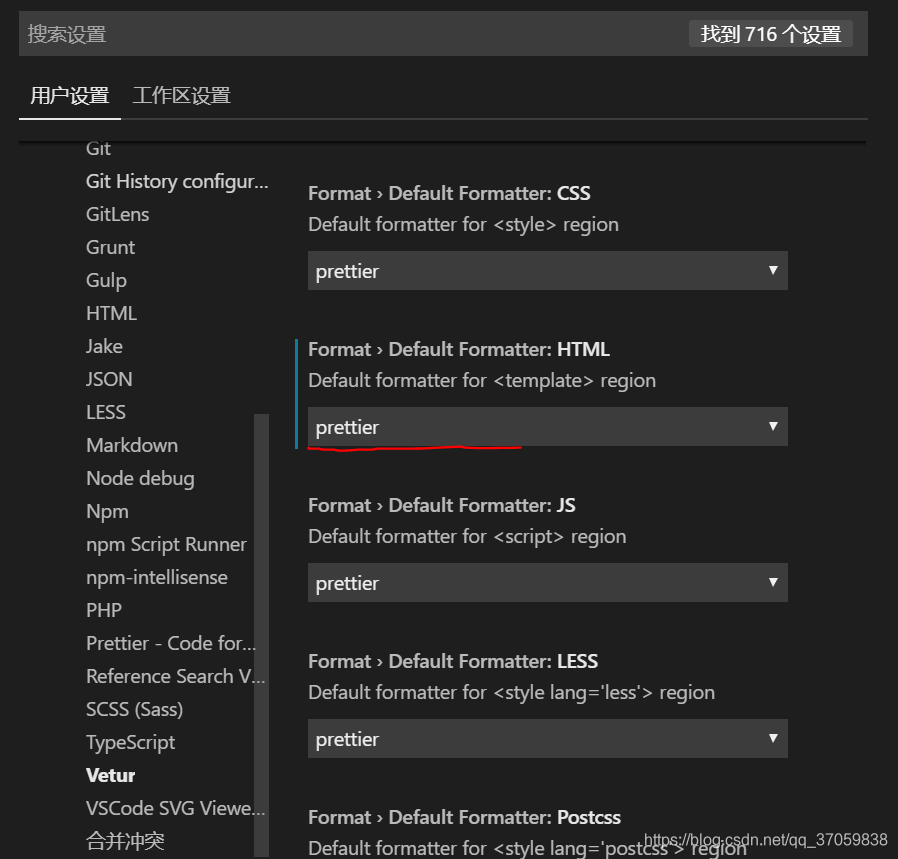The width and height of the screenshot is (898, 859).
Task: Click the settings search input field
Action: 443,34
